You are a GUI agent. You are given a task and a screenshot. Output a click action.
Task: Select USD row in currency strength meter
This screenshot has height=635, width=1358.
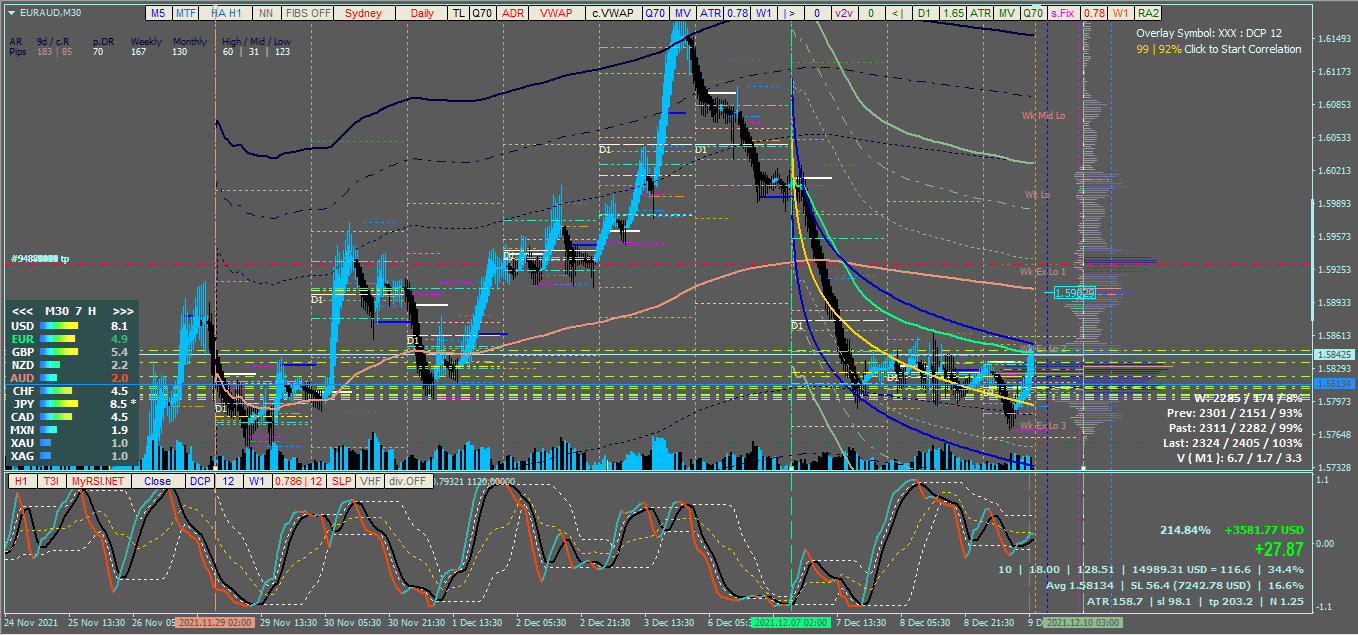coord(70,326)
